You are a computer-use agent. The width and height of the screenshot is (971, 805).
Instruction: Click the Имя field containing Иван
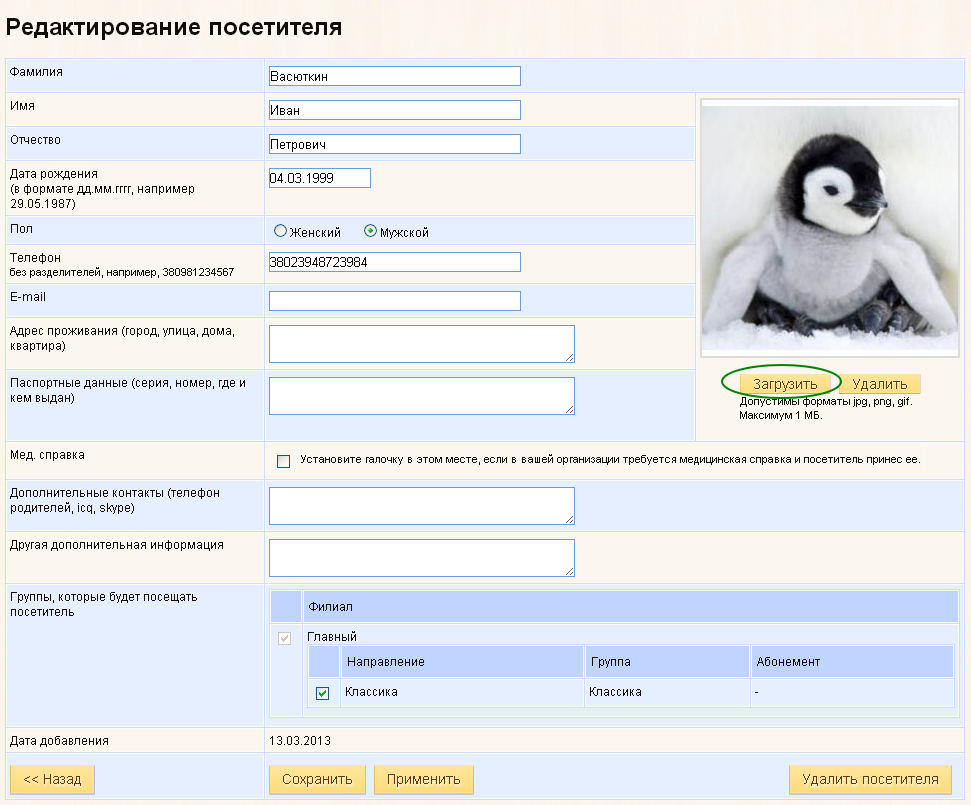click(x=394, y=110)
